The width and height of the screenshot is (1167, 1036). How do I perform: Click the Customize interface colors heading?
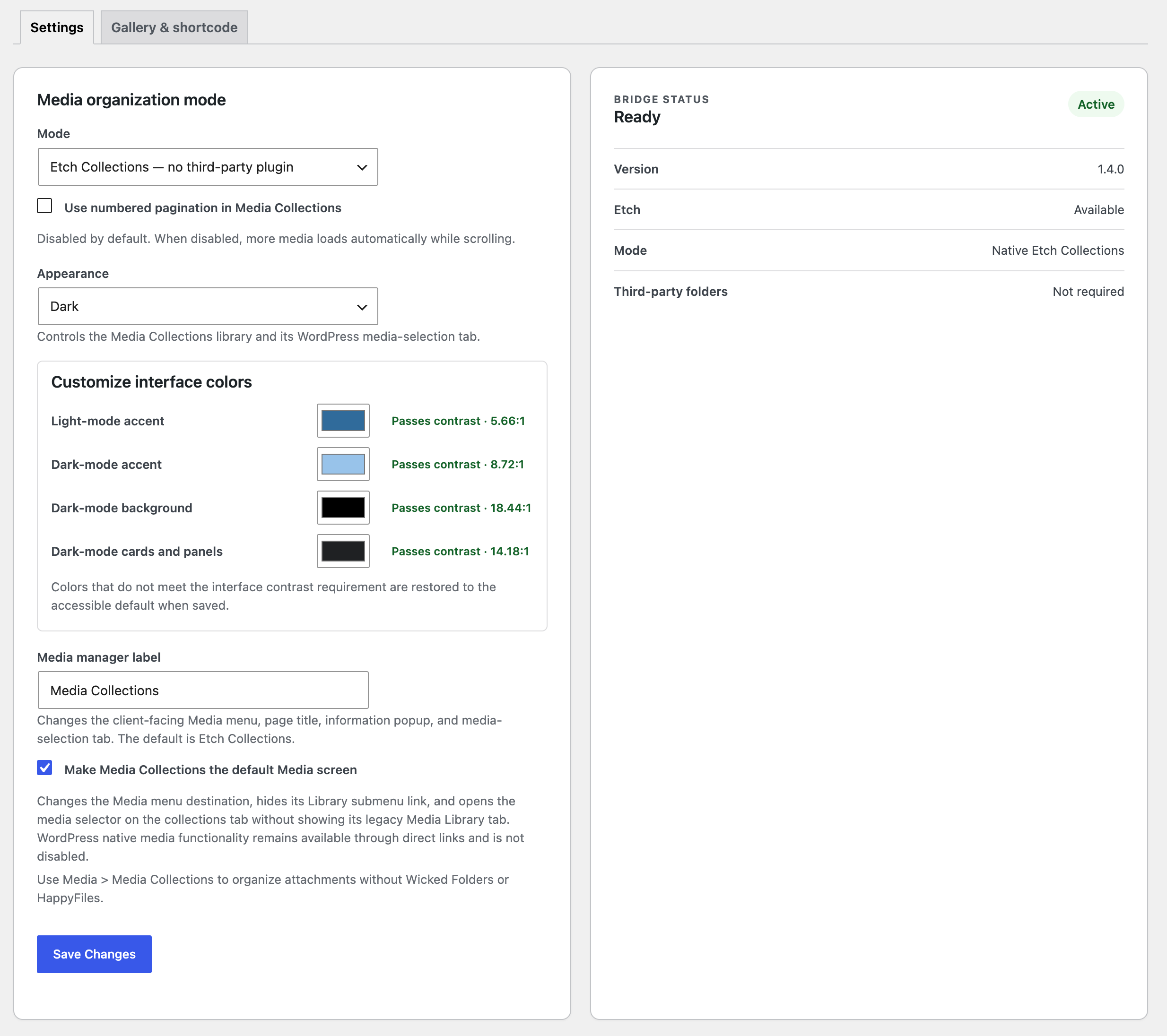pyautogui.click(x=151, y=382)
